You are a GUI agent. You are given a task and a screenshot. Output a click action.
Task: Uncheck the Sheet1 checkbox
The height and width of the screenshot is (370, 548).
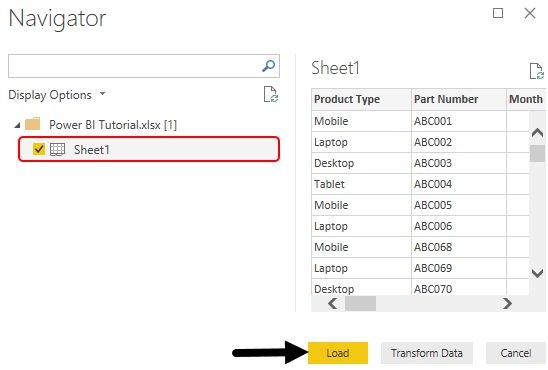[x=39, y=149]
